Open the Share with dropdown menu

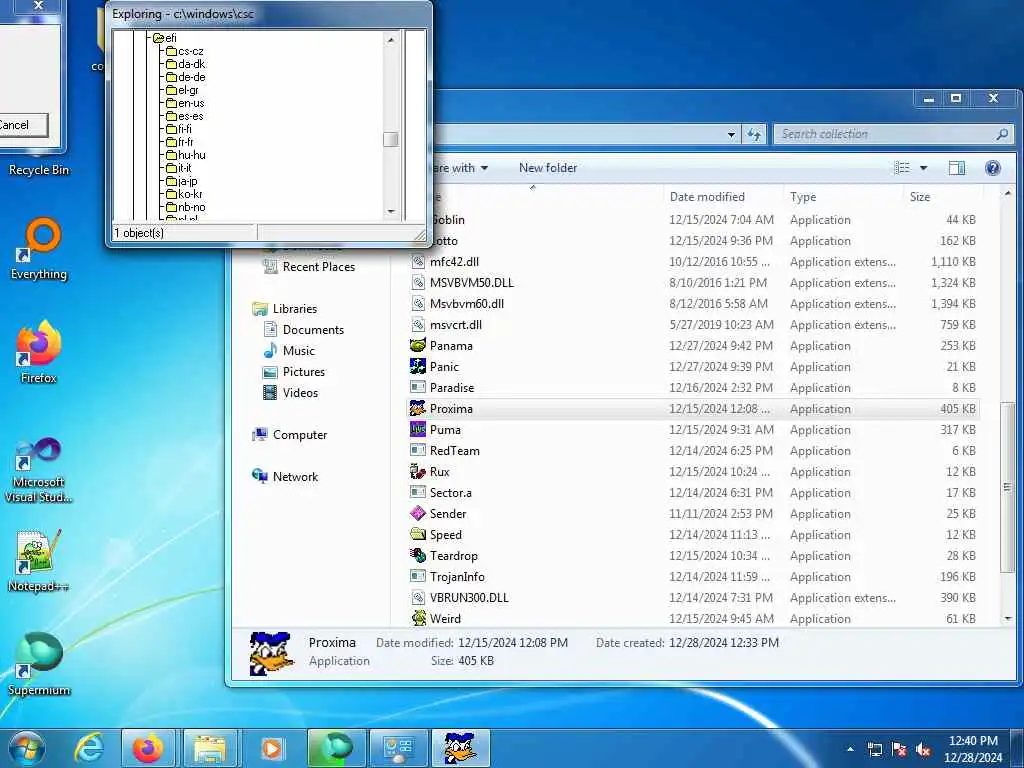(460, 168)
